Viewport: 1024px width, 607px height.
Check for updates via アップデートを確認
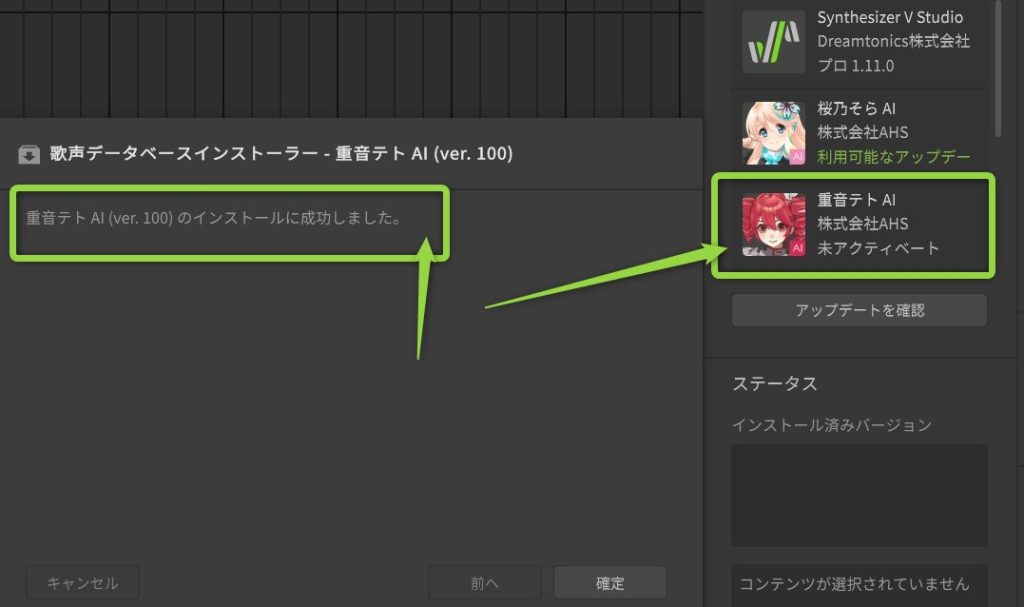[859, 310]
